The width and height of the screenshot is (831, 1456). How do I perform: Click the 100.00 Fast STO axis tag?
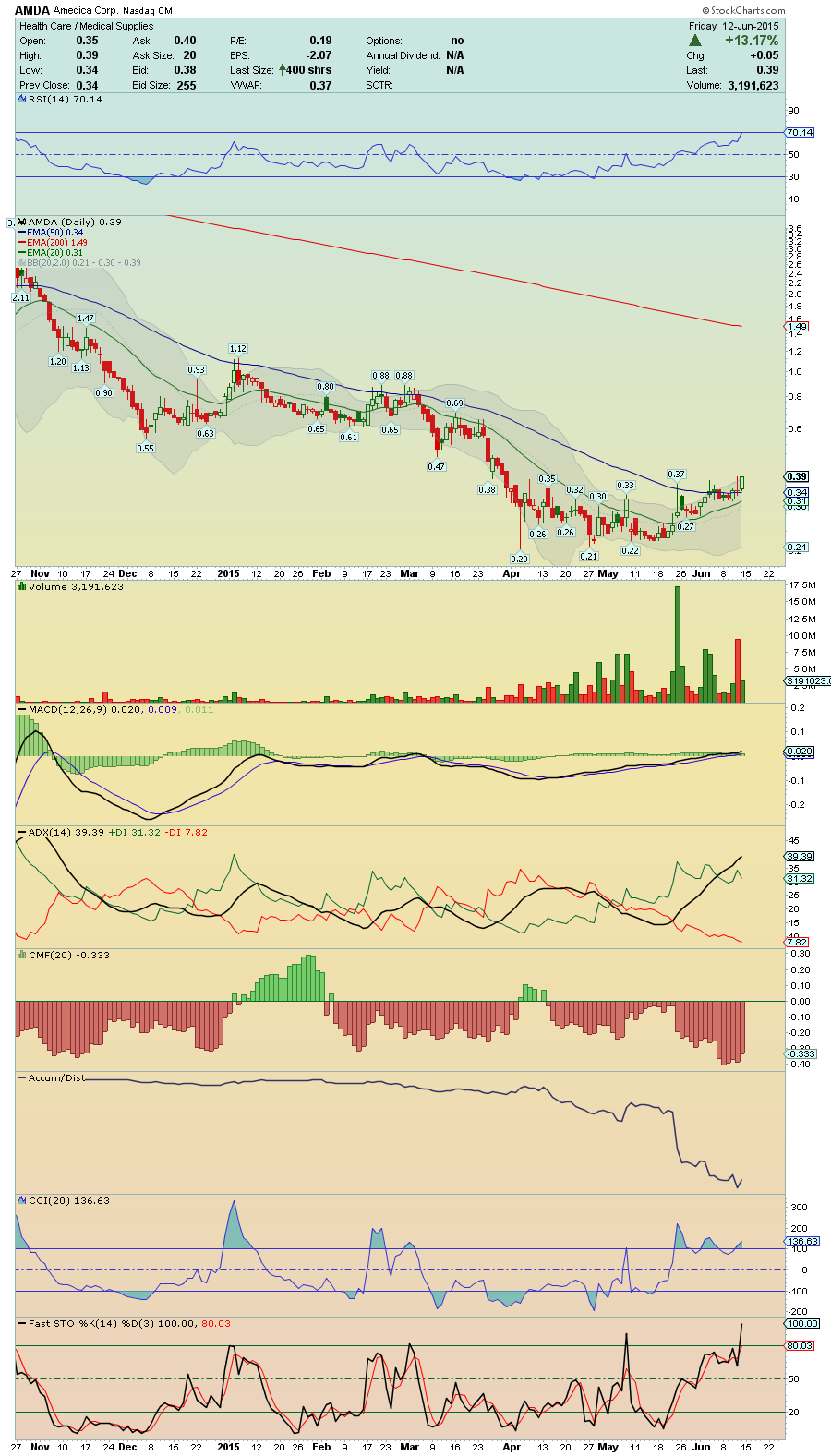coord(802,1324)
